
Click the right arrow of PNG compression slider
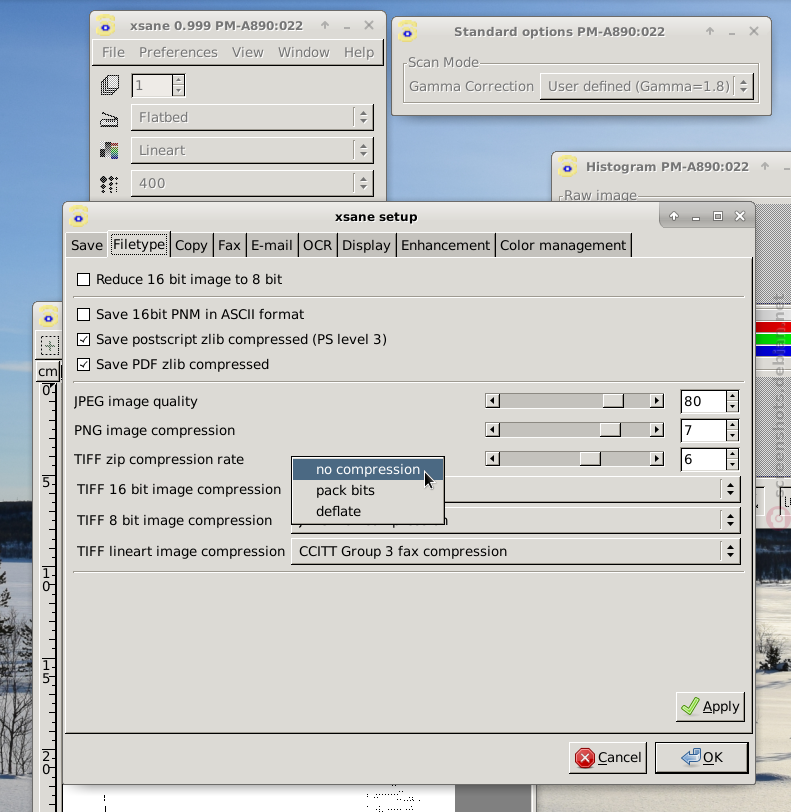(656, 430)
